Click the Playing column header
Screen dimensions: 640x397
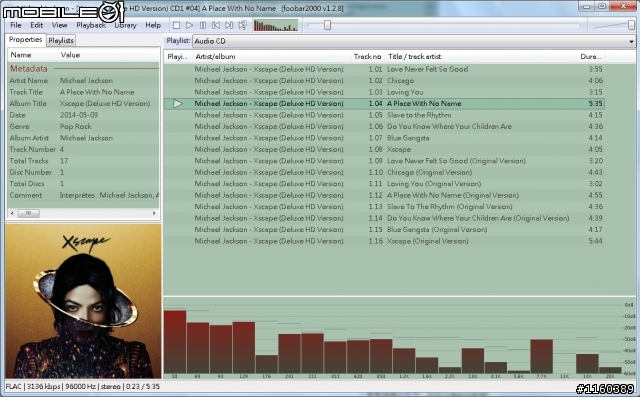coord(178,57)
